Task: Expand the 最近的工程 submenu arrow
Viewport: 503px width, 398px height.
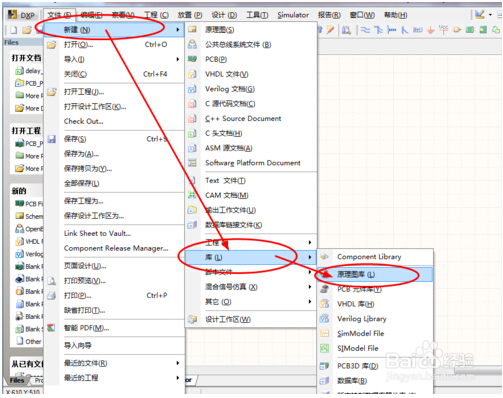Action: 178,378
